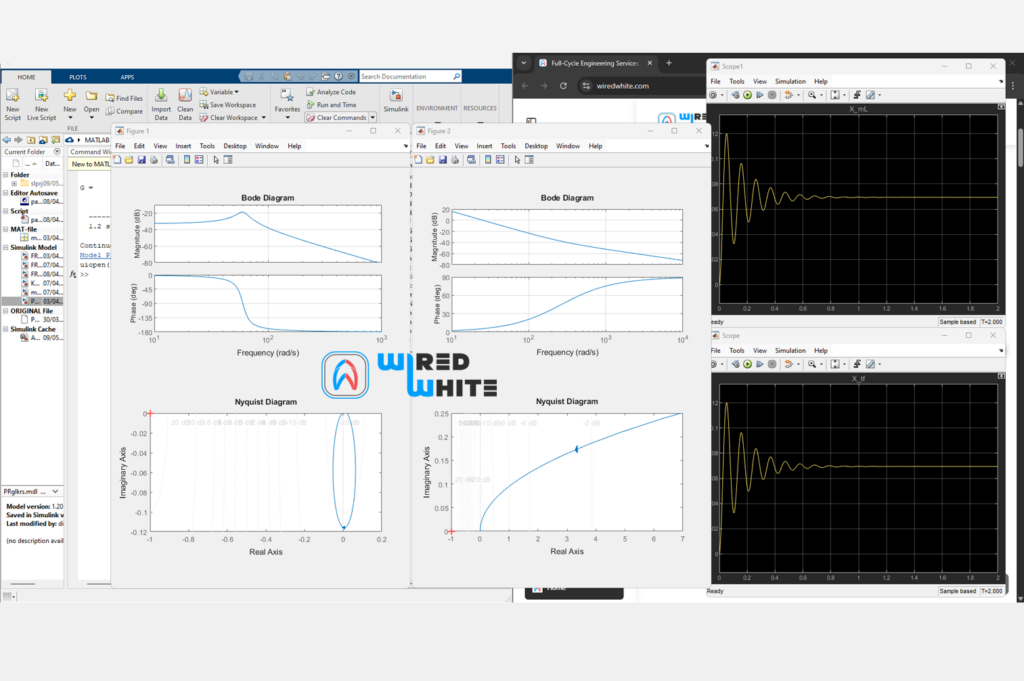Open Figure 1 Desktop menu
This screenshot has width=1024, height=681.
pos(234,146)
